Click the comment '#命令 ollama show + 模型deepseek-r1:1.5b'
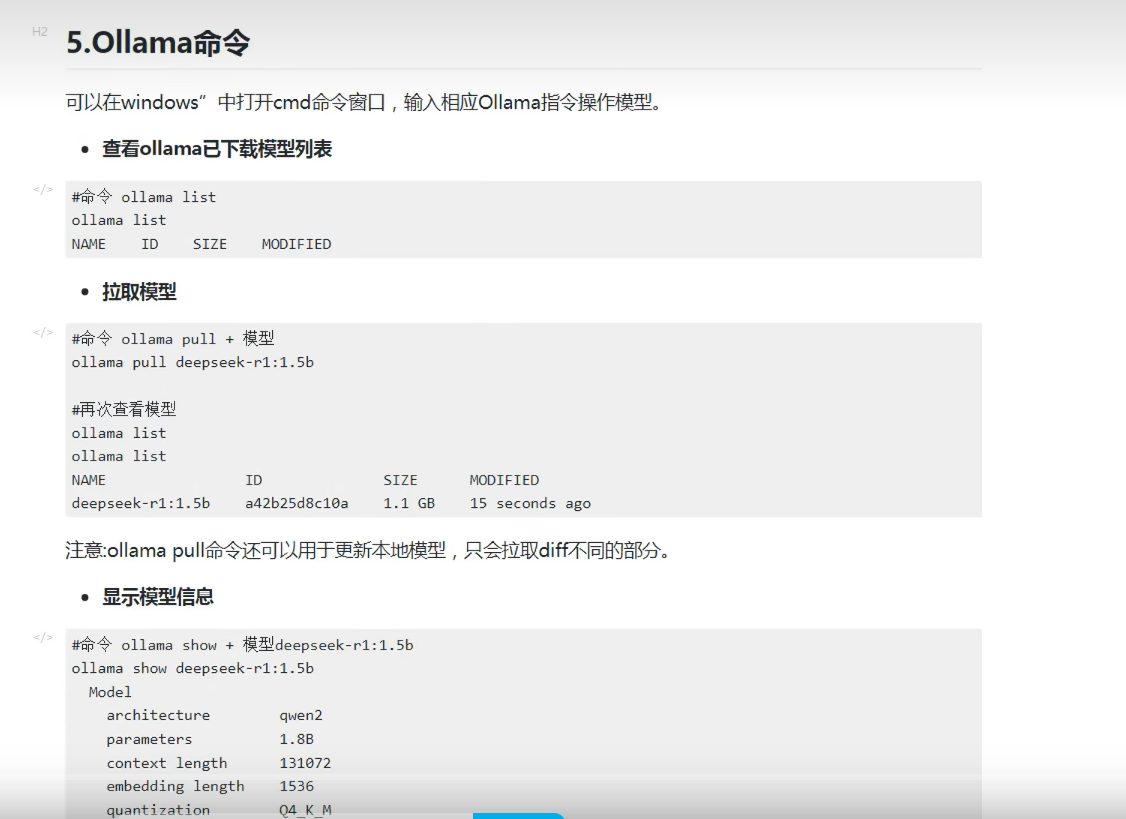The width and height of the screenshot is (1126, 819). point(243,644)
